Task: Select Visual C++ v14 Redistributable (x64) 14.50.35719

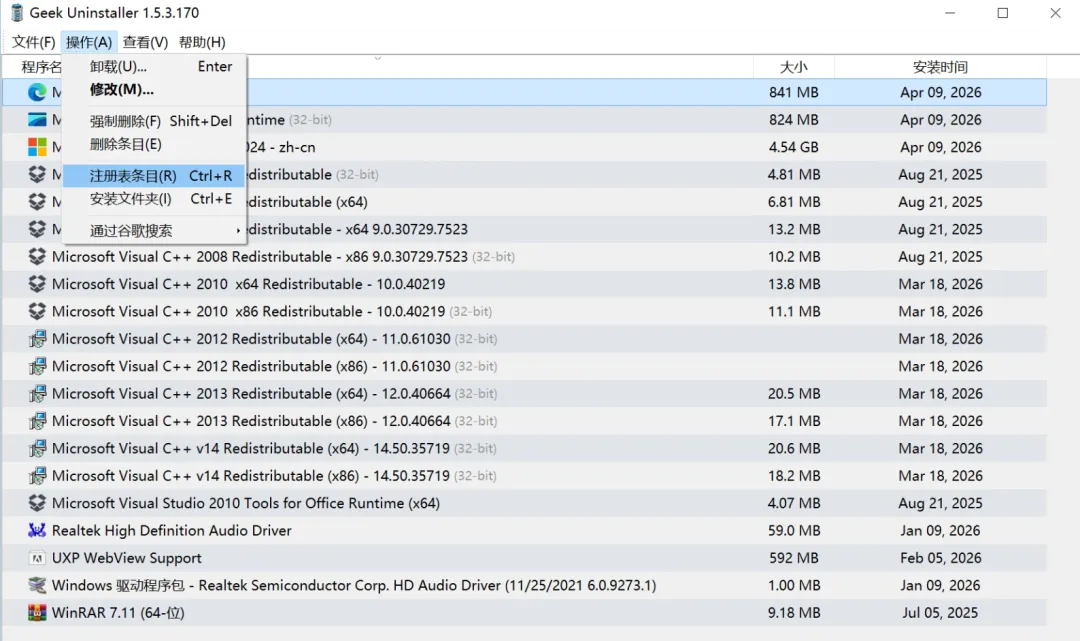Action: [525, 448]
